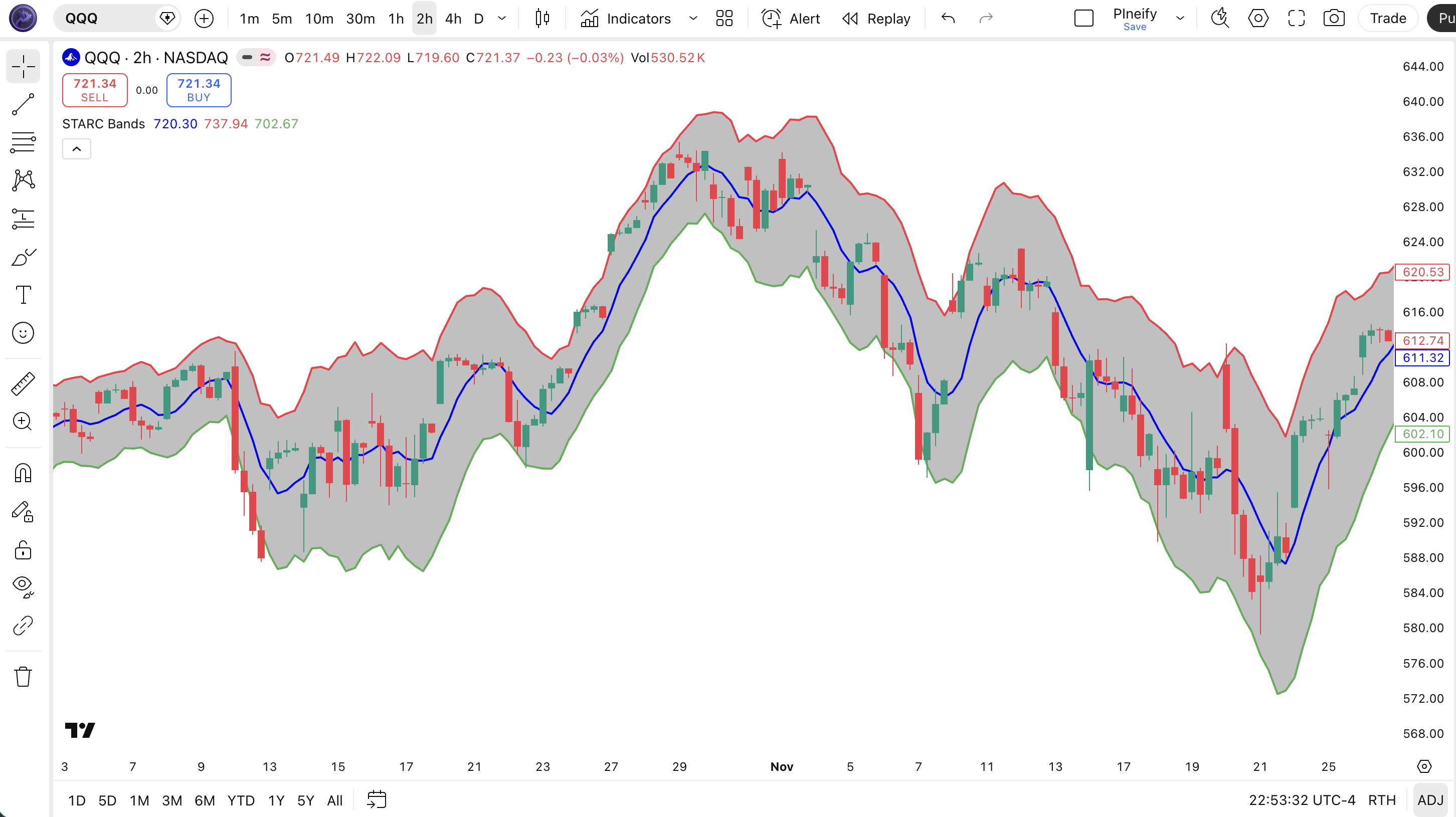Click the add symbol plus button
The width and height of the screenshot is (1456, 817).
204,19
